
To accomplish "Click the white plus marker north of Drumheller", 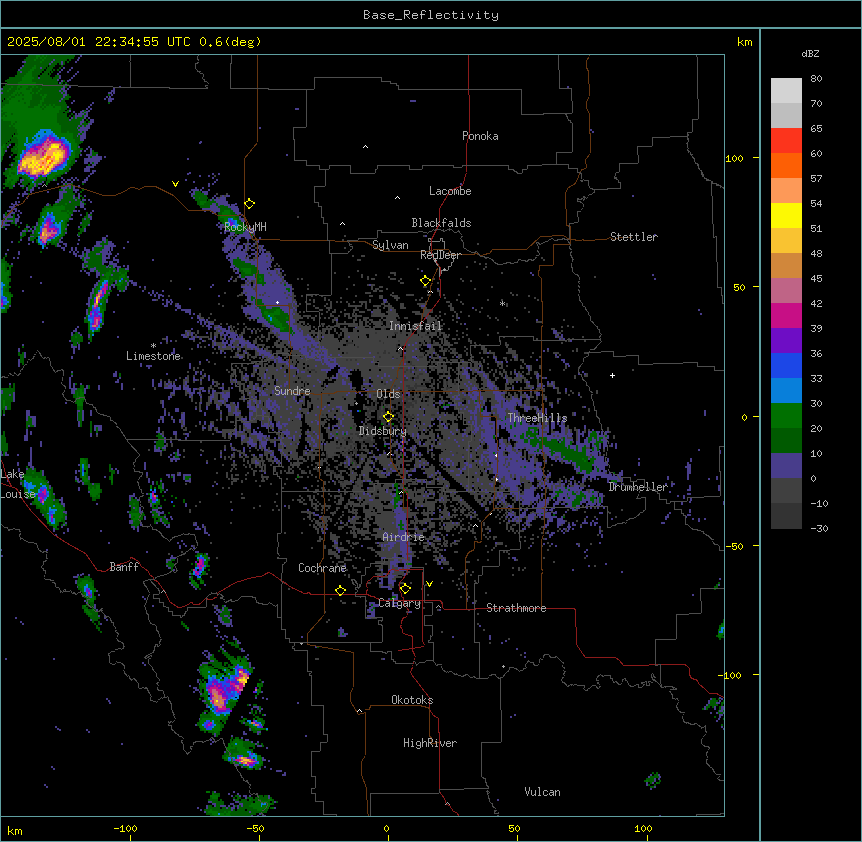I will pos(612,375).
